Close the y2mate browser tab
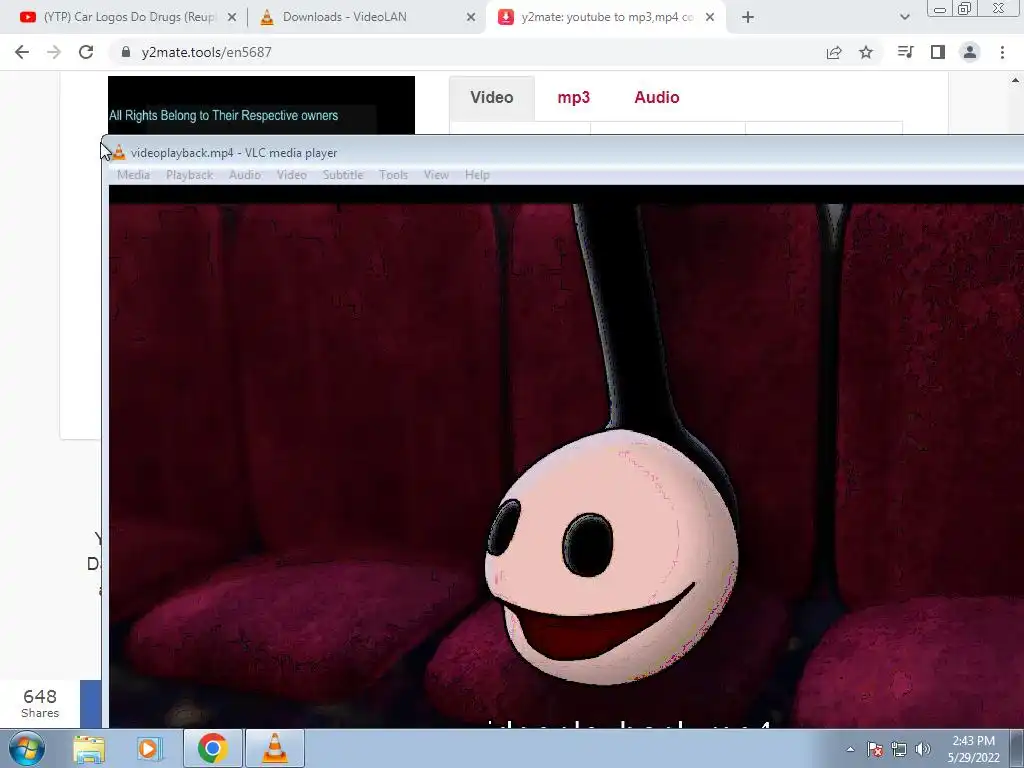The width and height of the screenshot is (1024, 768). pyautogui.click(x=710, y=18)
